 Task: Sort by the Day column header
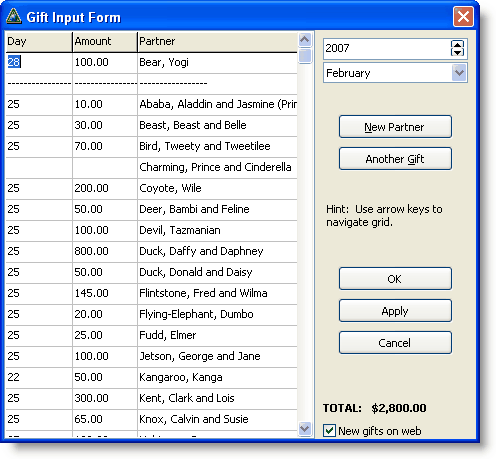tap(39, 42)
